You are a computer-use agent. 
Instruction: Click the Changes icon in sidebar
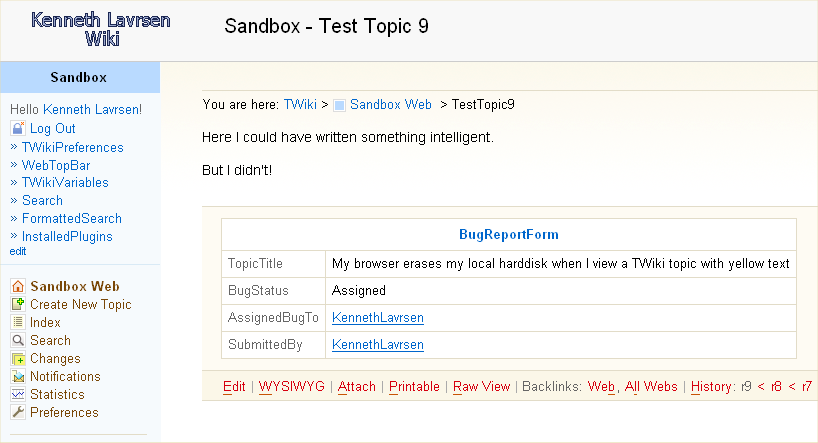point(17,358)
